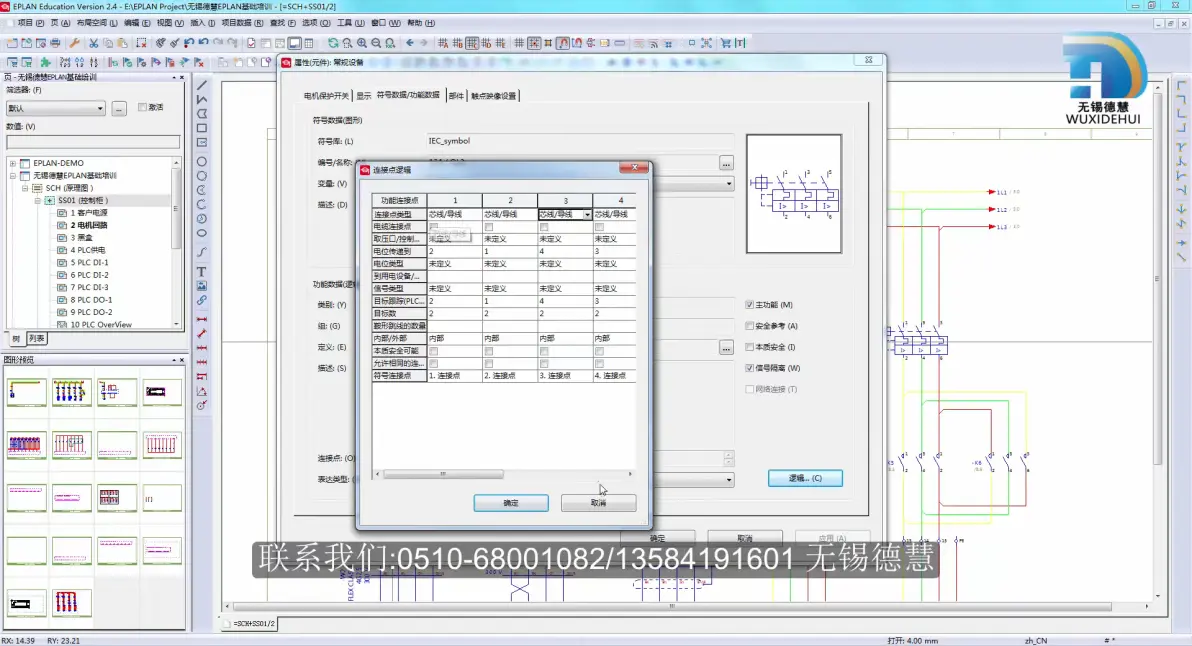This screenshot has height=646, width=1192.
Task: Click the Zoom out magnifier icon
Action: (376, 43)
